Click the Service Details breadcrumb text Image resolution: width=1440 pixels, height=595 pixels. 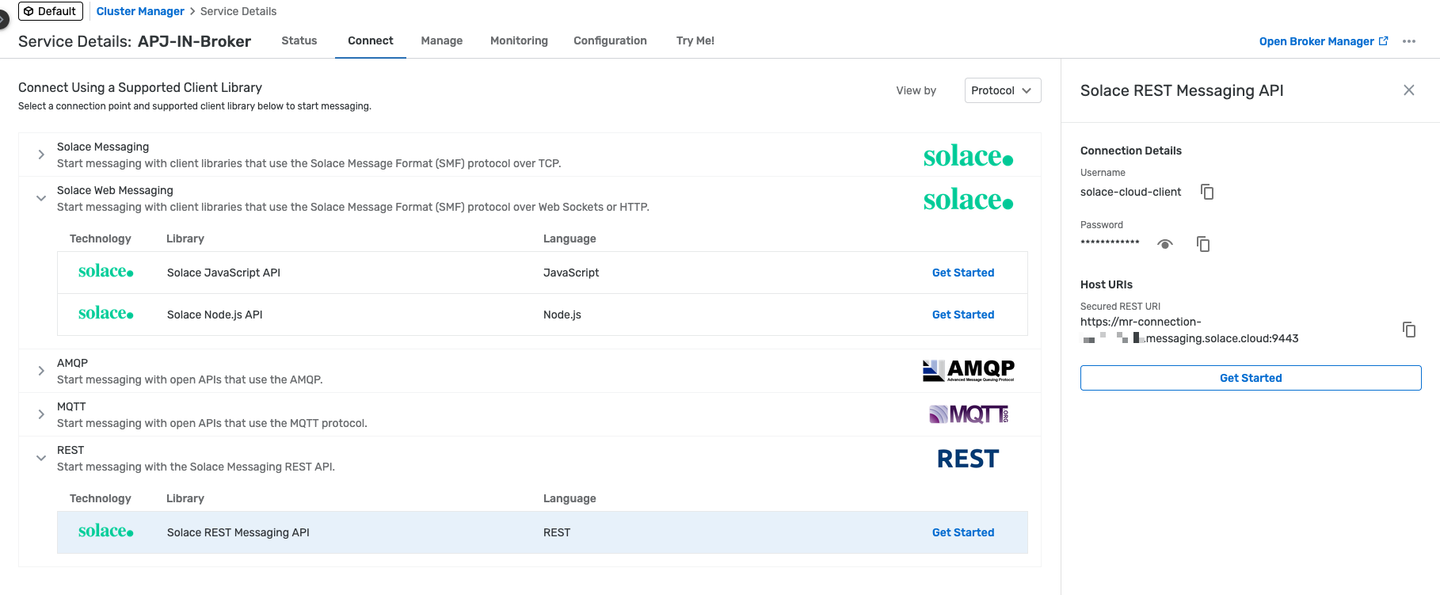238,11
